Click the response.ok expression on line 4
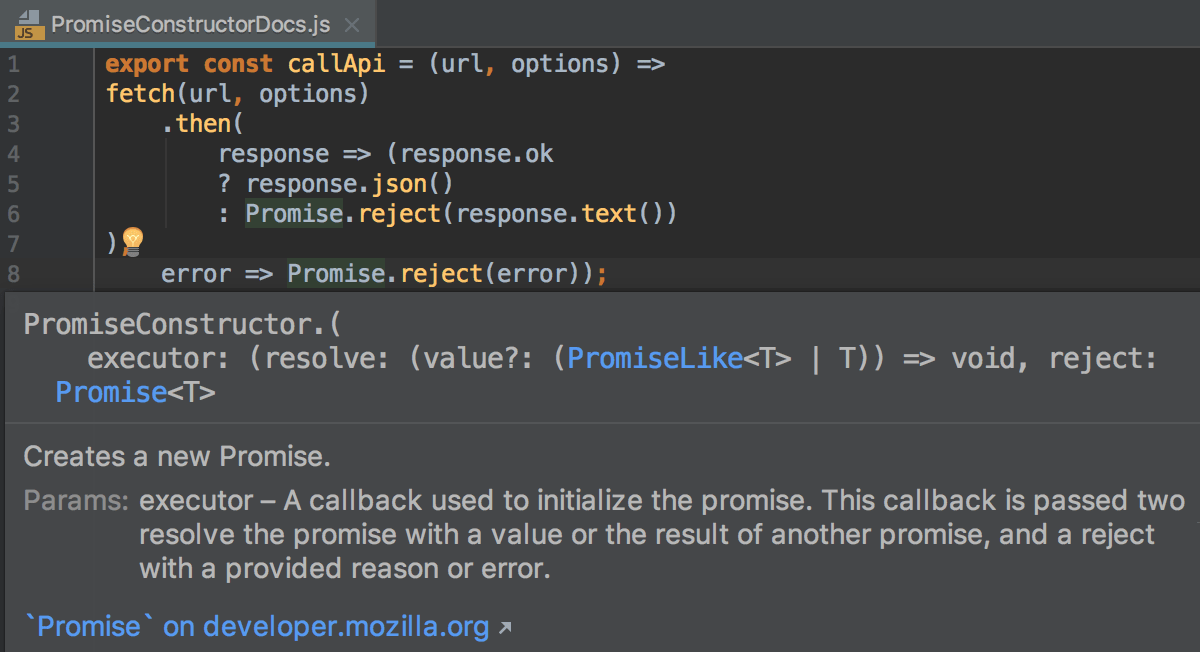The width and height of the screenshot is (1200, 652). (476, 152)
